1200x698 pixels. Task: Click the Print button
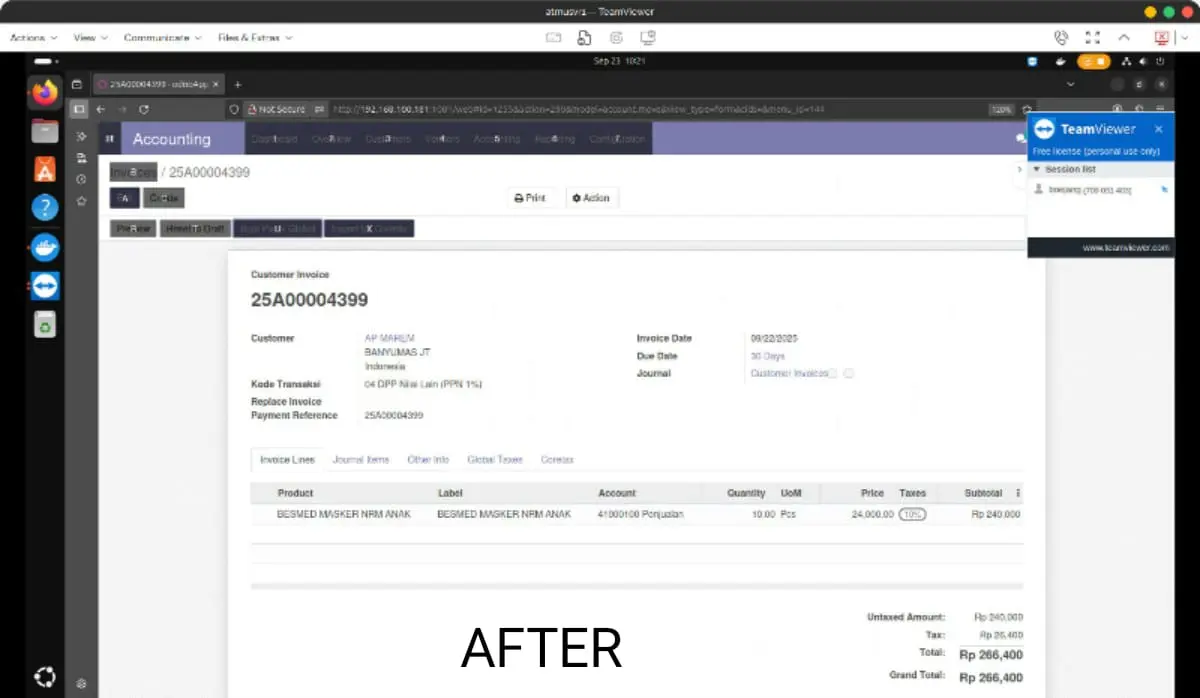[x=530, y=198]
